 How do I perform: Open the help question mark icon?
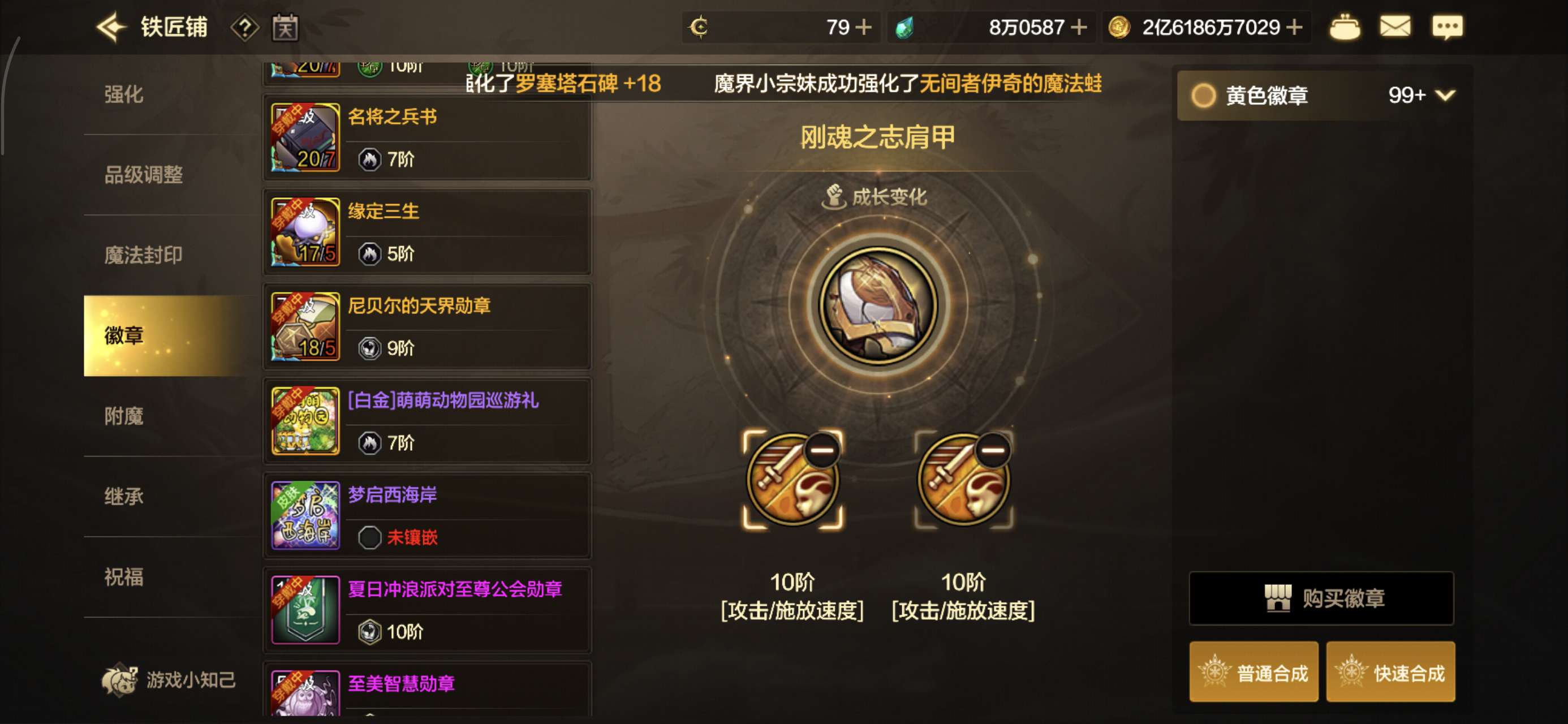click(245, 28)
